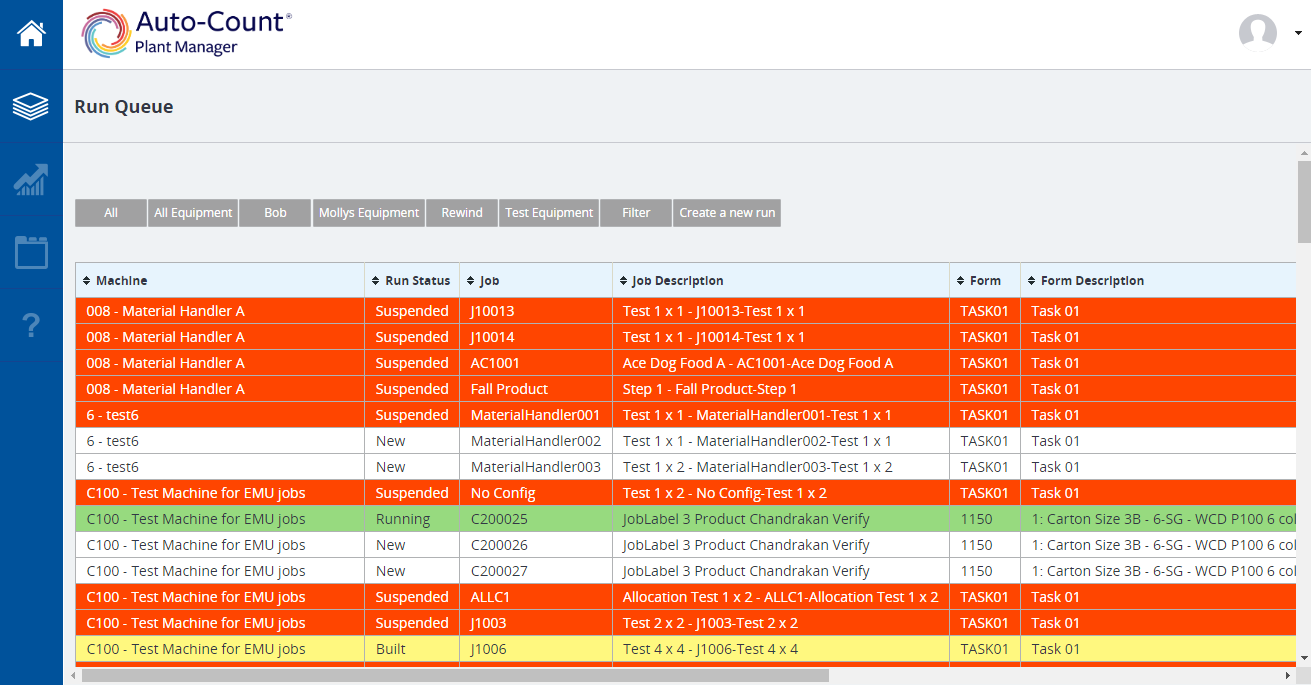
Task: Open the Filter button
Action: [x=634, y=212]
